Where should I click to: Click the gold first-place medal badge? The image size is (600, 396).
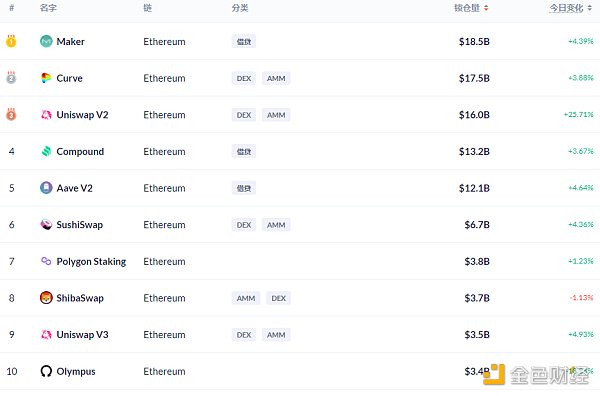[11, 41]
